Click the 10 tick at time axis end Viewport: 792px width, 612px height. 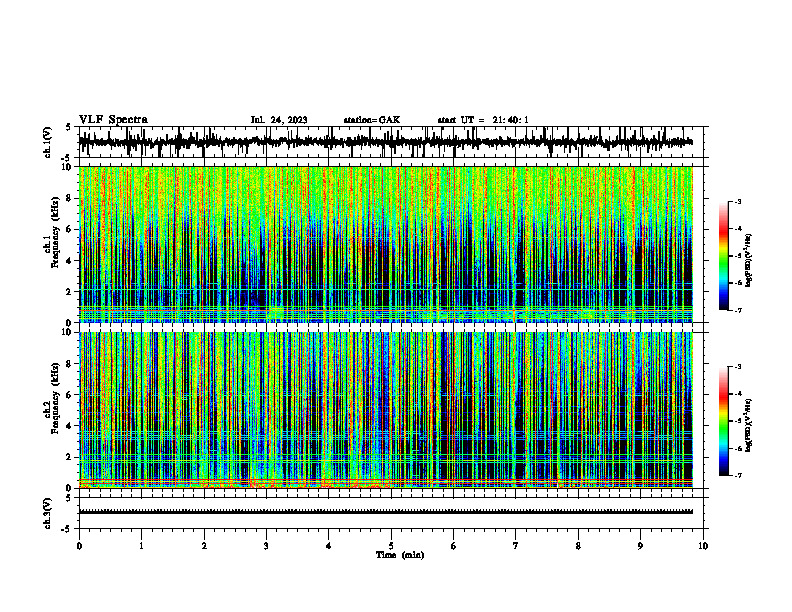[x=703, y=546]
